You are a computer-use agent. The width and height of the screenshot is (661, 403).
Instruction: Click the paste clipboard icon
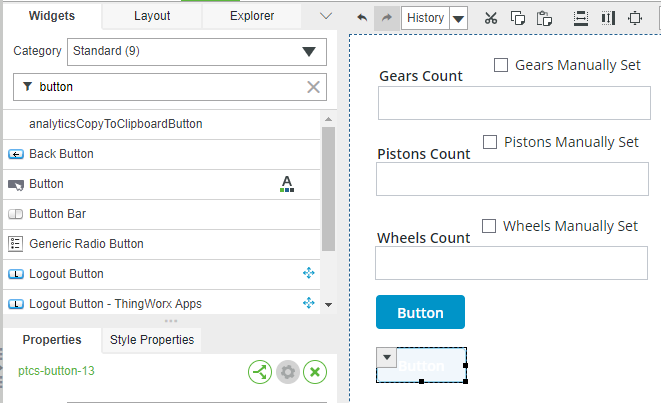click(x=544, y=18)
